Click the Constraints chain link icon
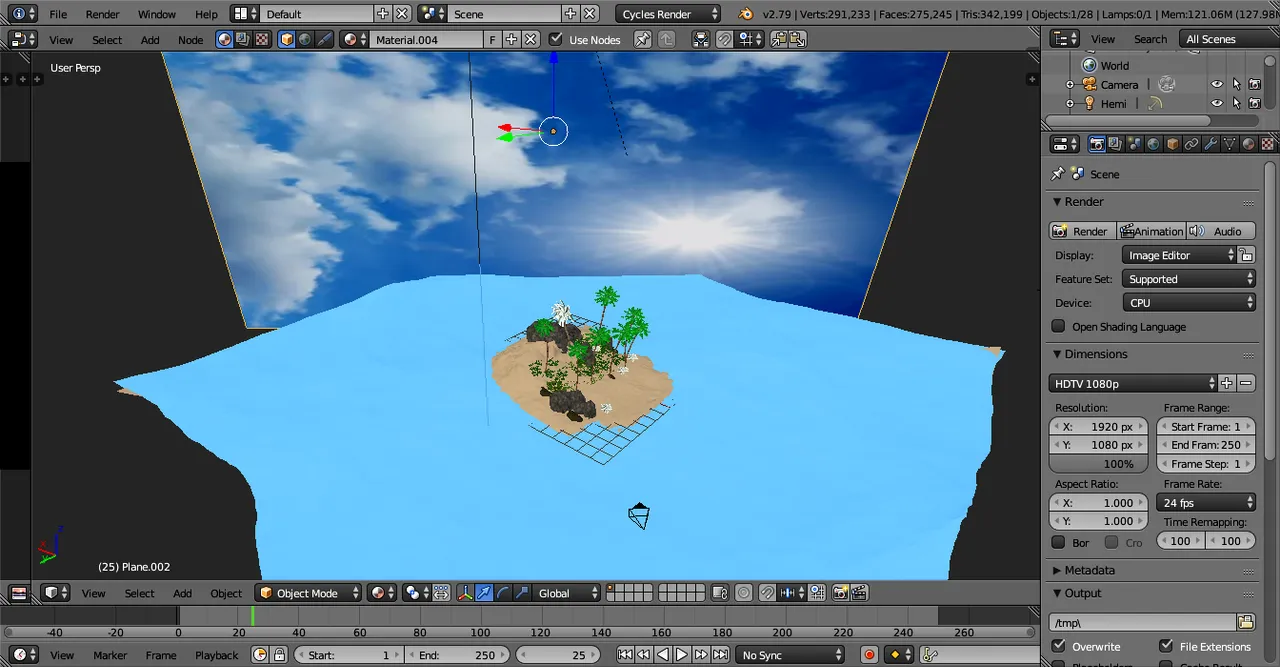This screenshot has height=667, width=1280. (x=1192, y=144)
